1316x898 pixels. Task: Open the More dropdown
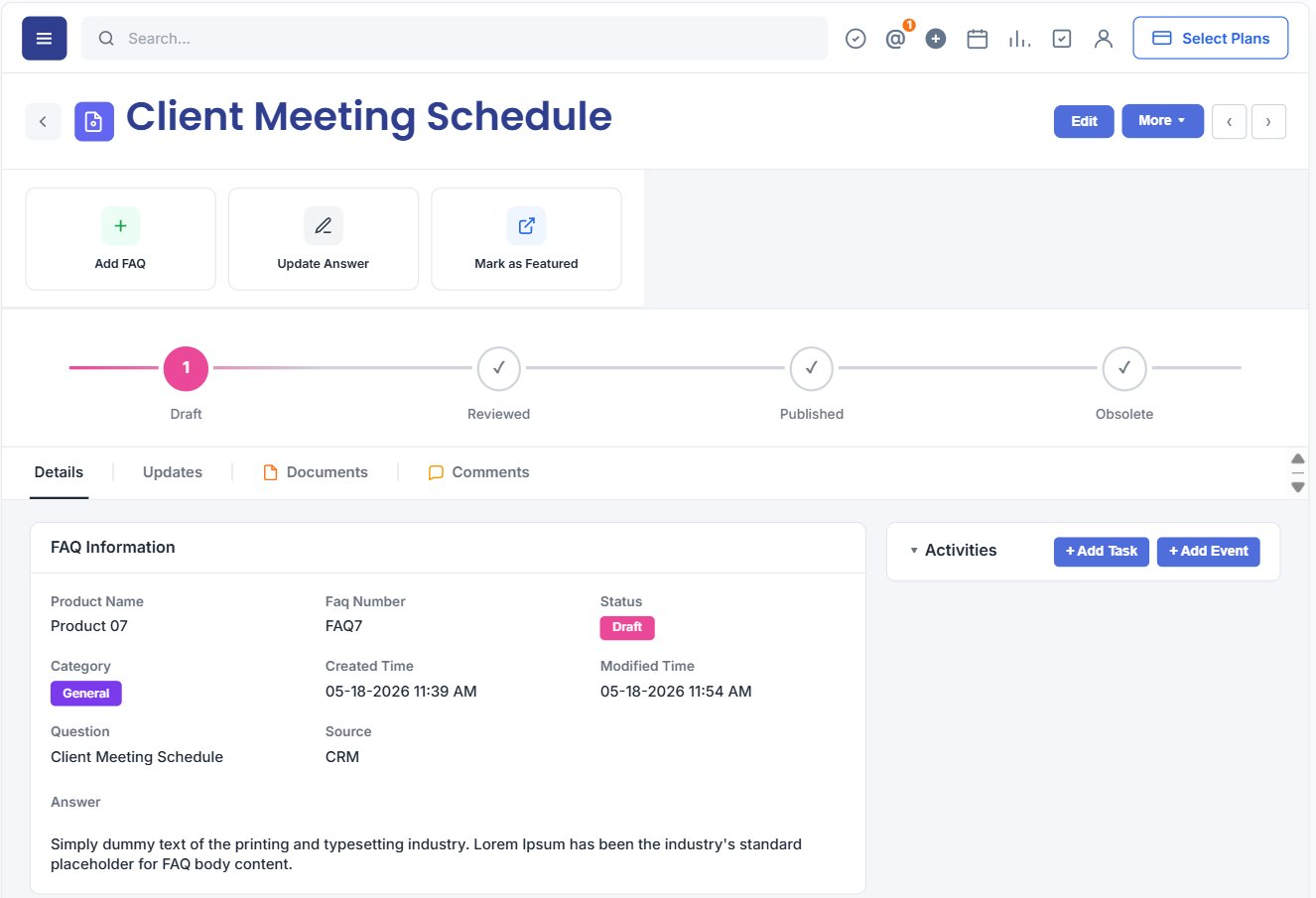(1162, 121)
